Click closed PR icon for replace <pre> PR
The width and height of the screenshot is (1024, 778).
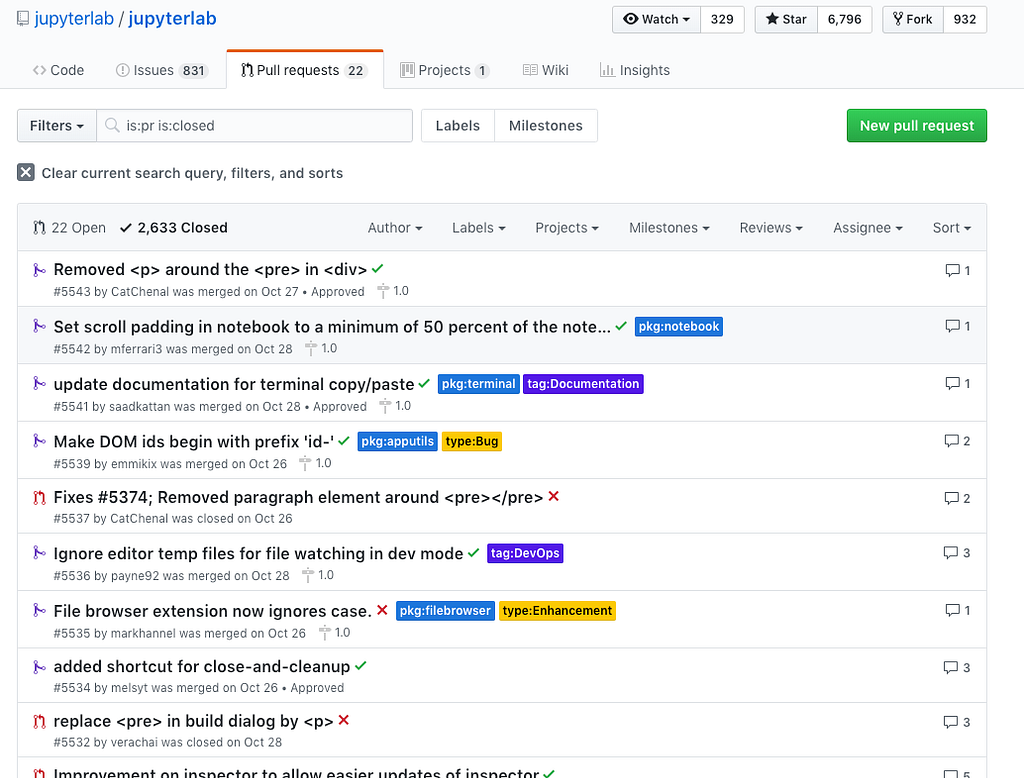point(39,722)
